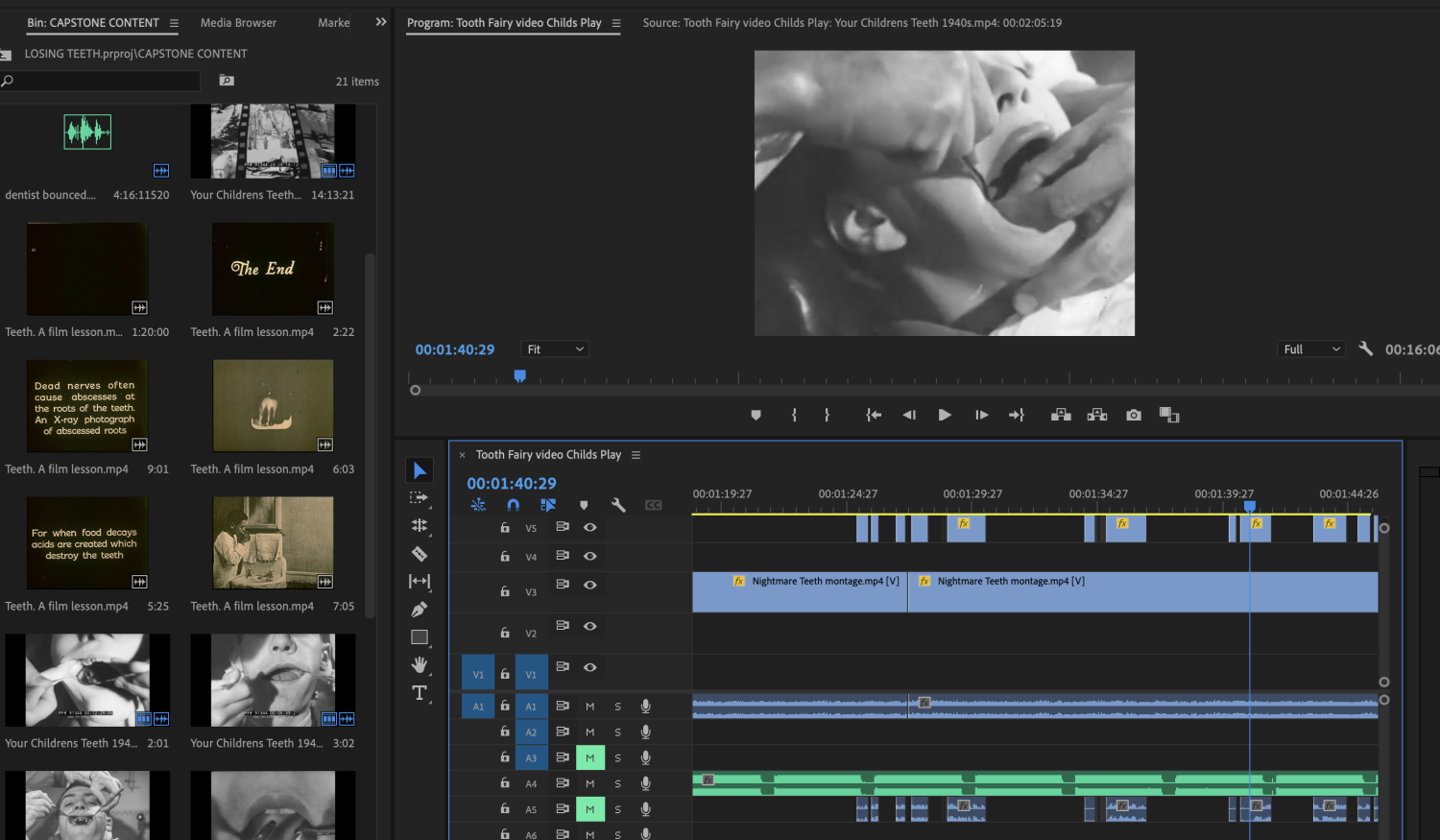
Task: Open Comparison View button
Action: pos(1169,415)
